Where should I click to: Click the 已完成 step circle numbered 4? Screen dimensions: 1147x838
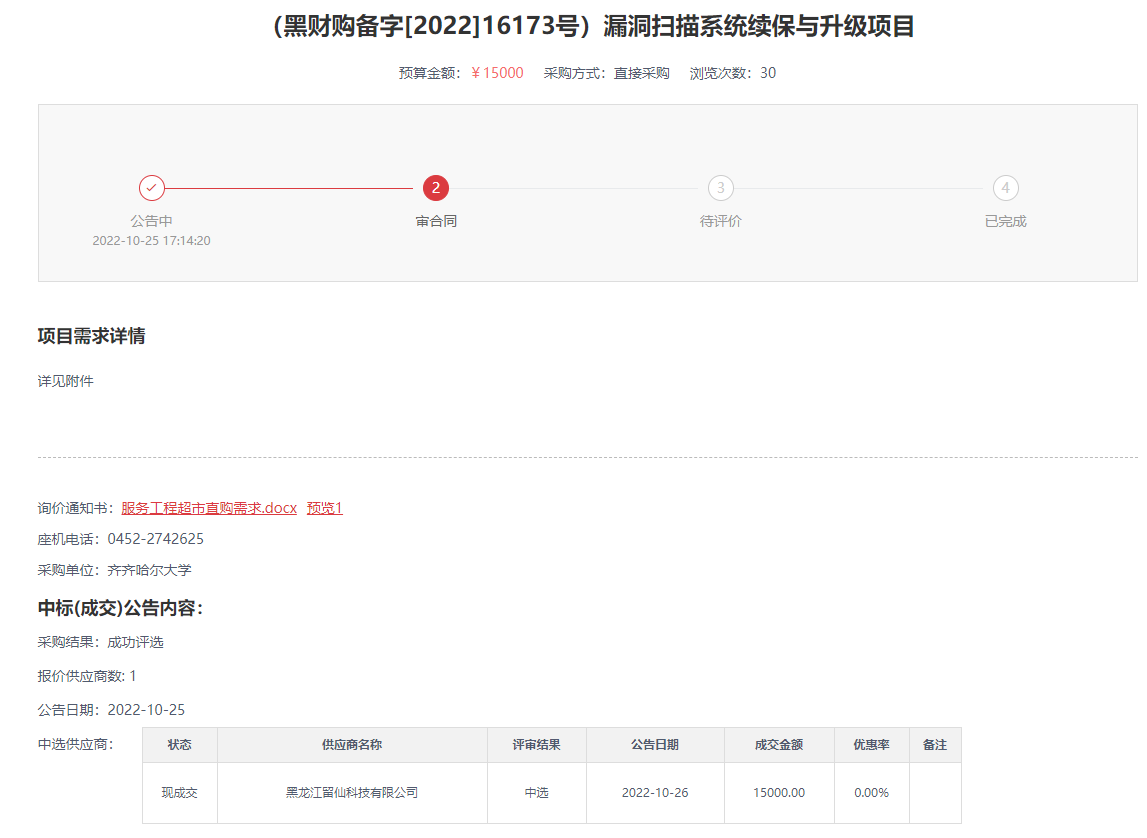[1004, 188]
